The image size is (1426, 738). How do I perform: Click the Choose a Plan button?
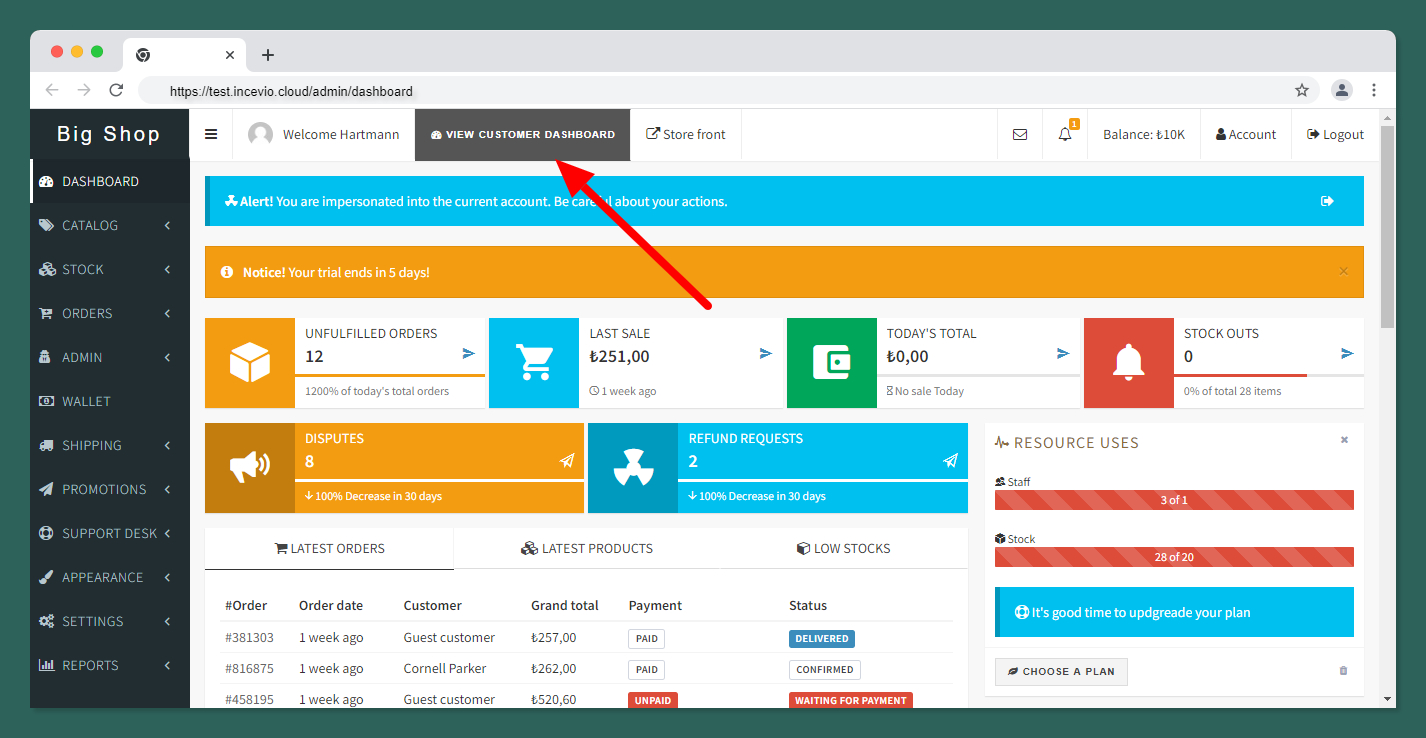pyautogui.click(x=1061, y=671)
